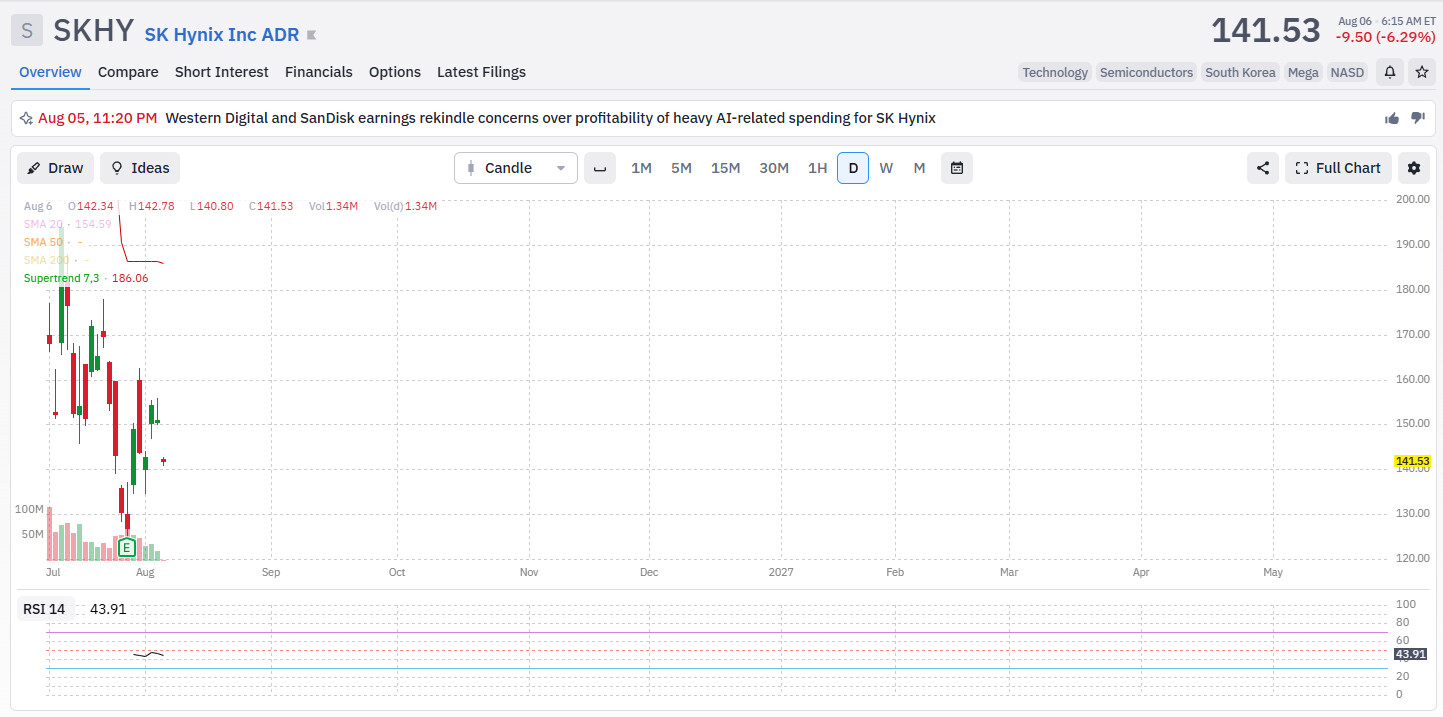Switch to the Compare tab
This screenshot has width=1443, height=717.
coord(128,72)
